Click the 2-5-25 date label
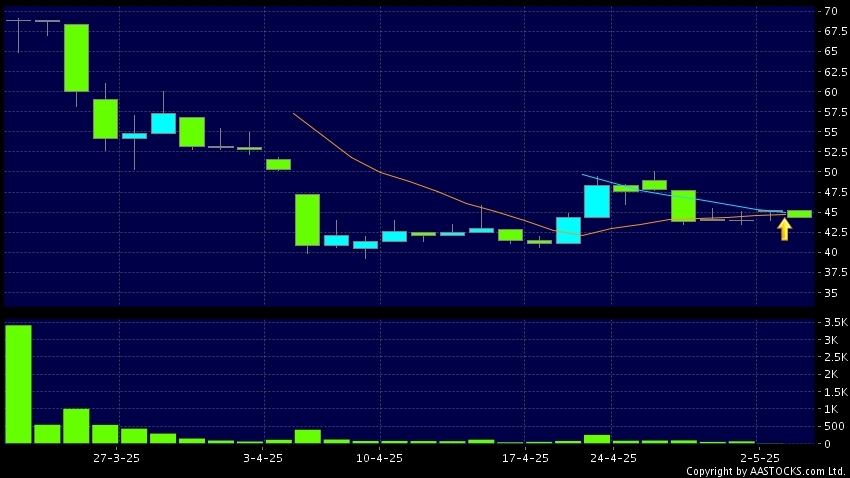 click(760, 458)
